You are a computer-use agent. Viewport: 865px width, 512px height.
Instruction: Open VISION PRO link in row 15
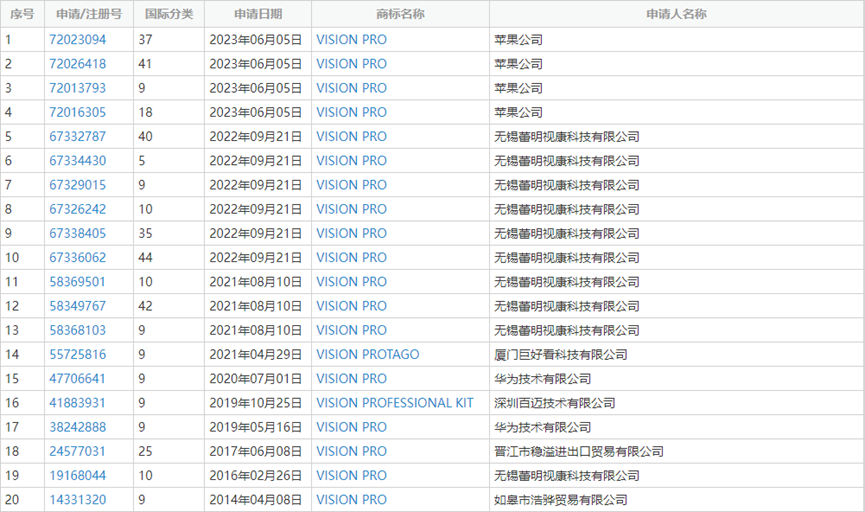(351, 379)
